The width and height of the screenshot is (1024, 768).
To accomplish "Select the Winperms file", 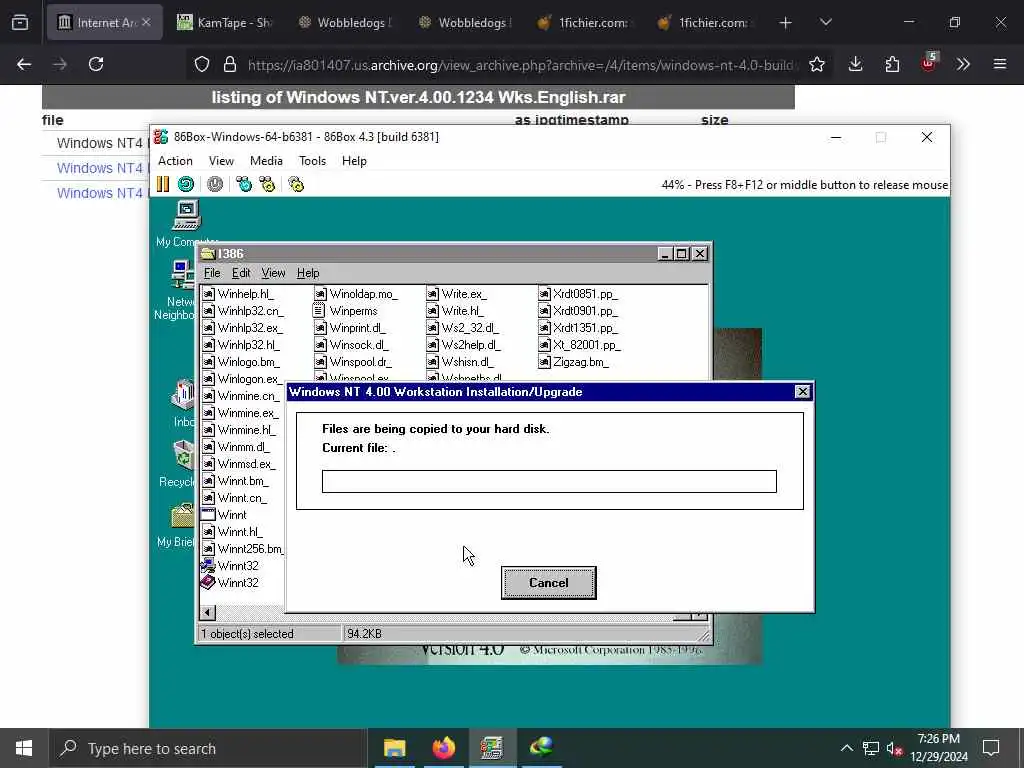I will tap(345, 311).
